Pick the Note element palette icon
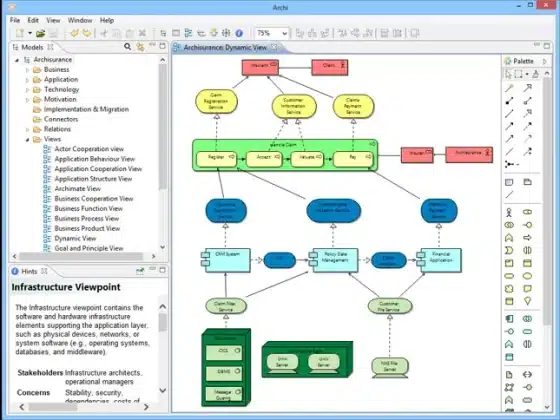The image size is (560, 420). click(x=509, y=182)
